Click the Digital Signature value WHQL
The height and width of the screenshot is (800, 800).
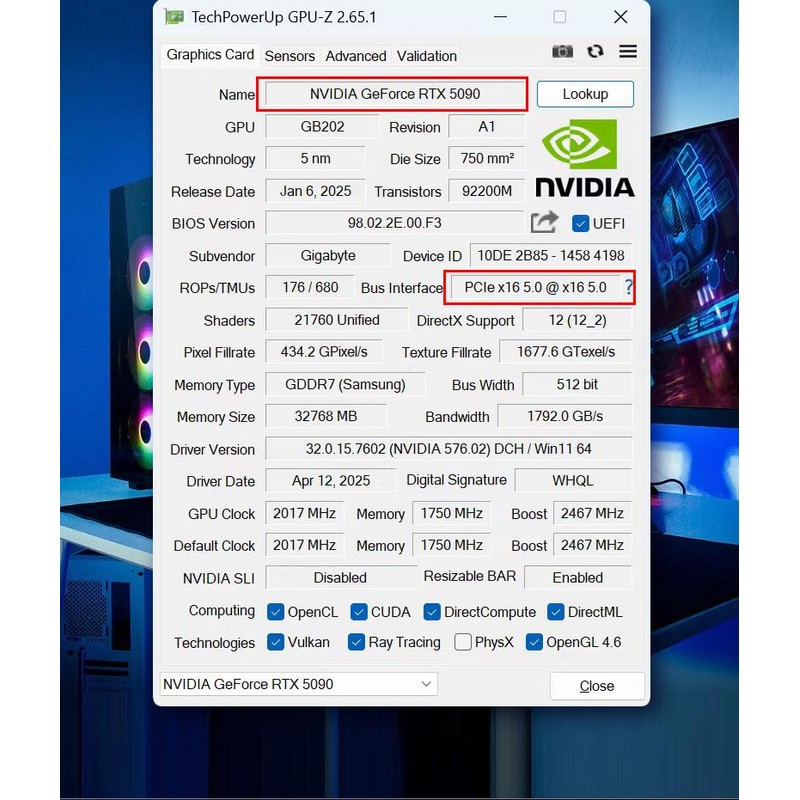coord(573,481)
